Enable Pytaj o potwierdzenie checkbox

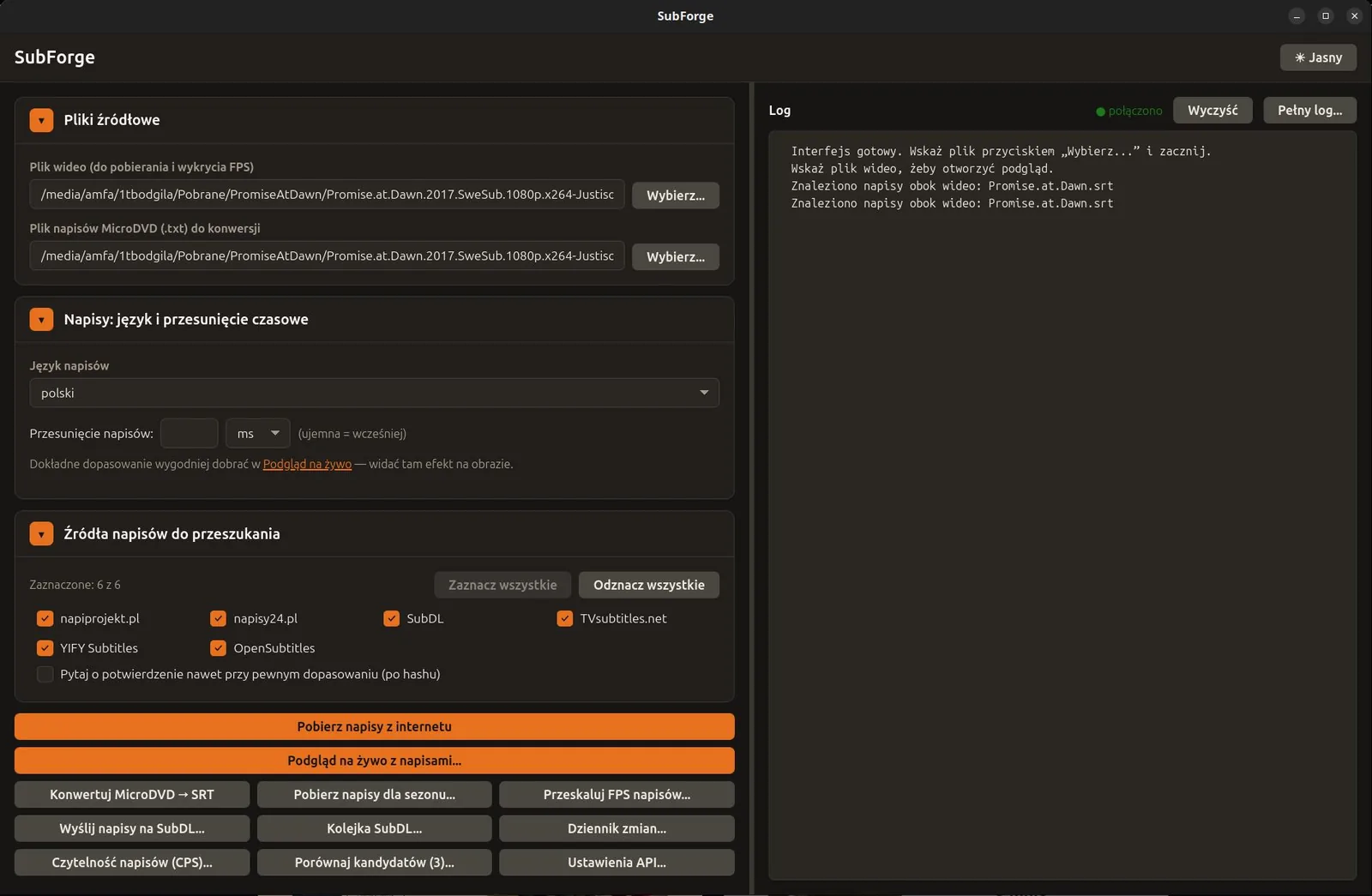pos(45,674)
